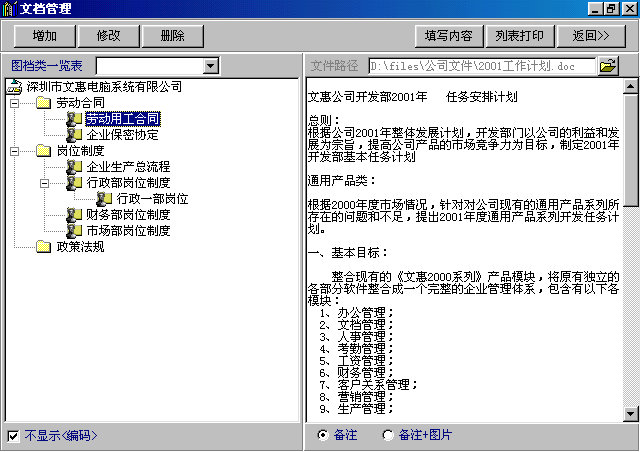
Task: Click the 删除 (Delete) button
Action: tap(173, 36)
